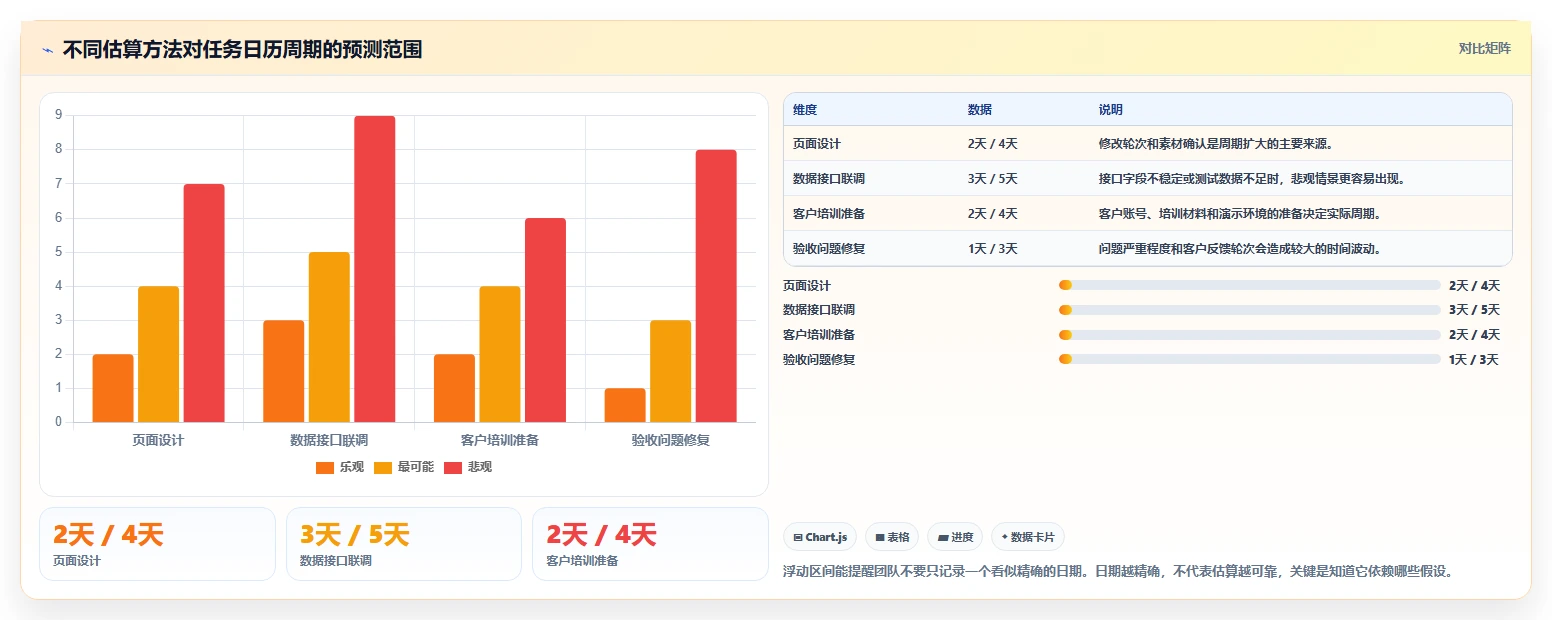
Task: Open the 3天 / 5天 数据接口联调 data card
Action: click(404, 544)
